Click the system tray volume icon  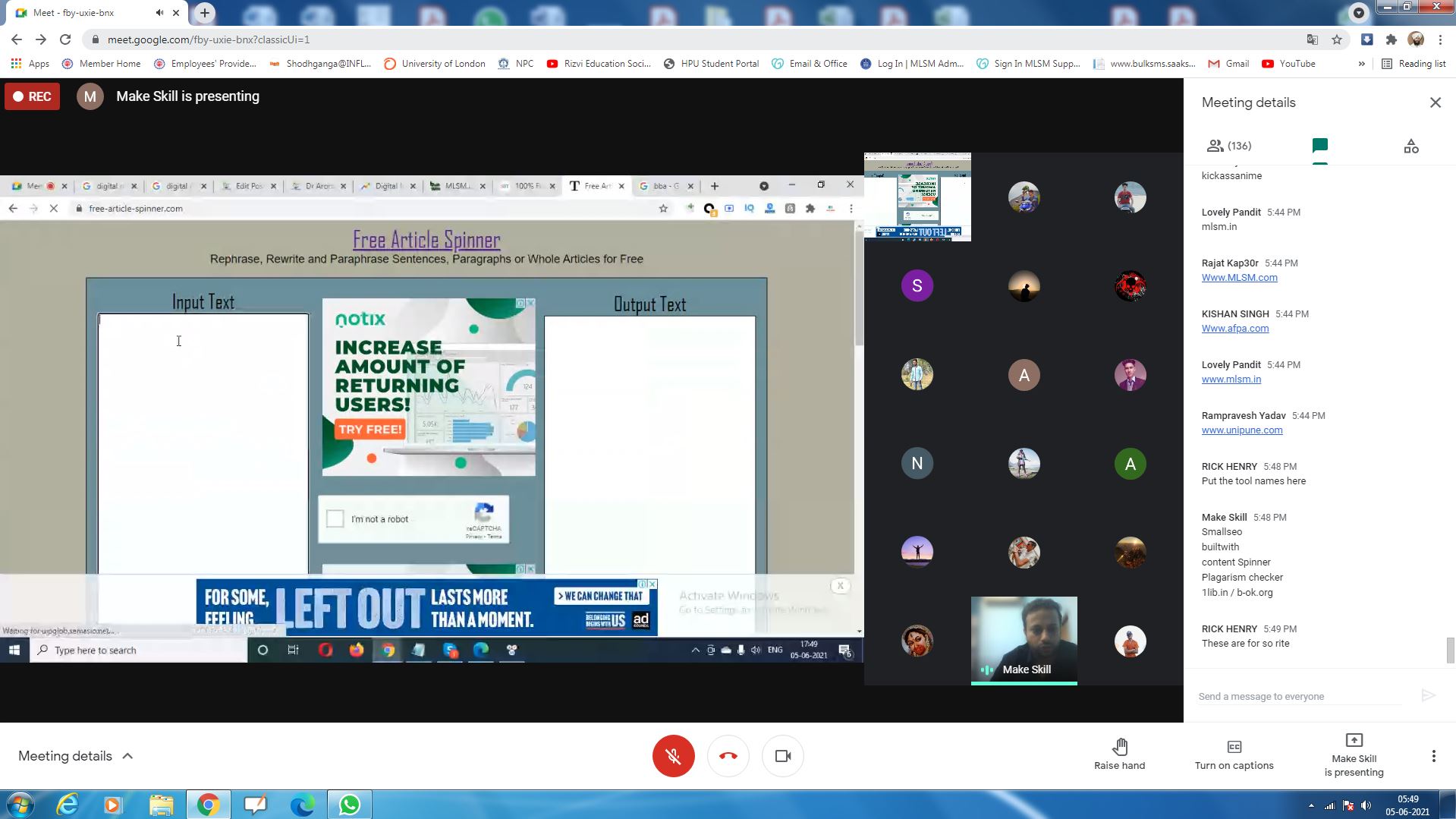coord(1366,805)
